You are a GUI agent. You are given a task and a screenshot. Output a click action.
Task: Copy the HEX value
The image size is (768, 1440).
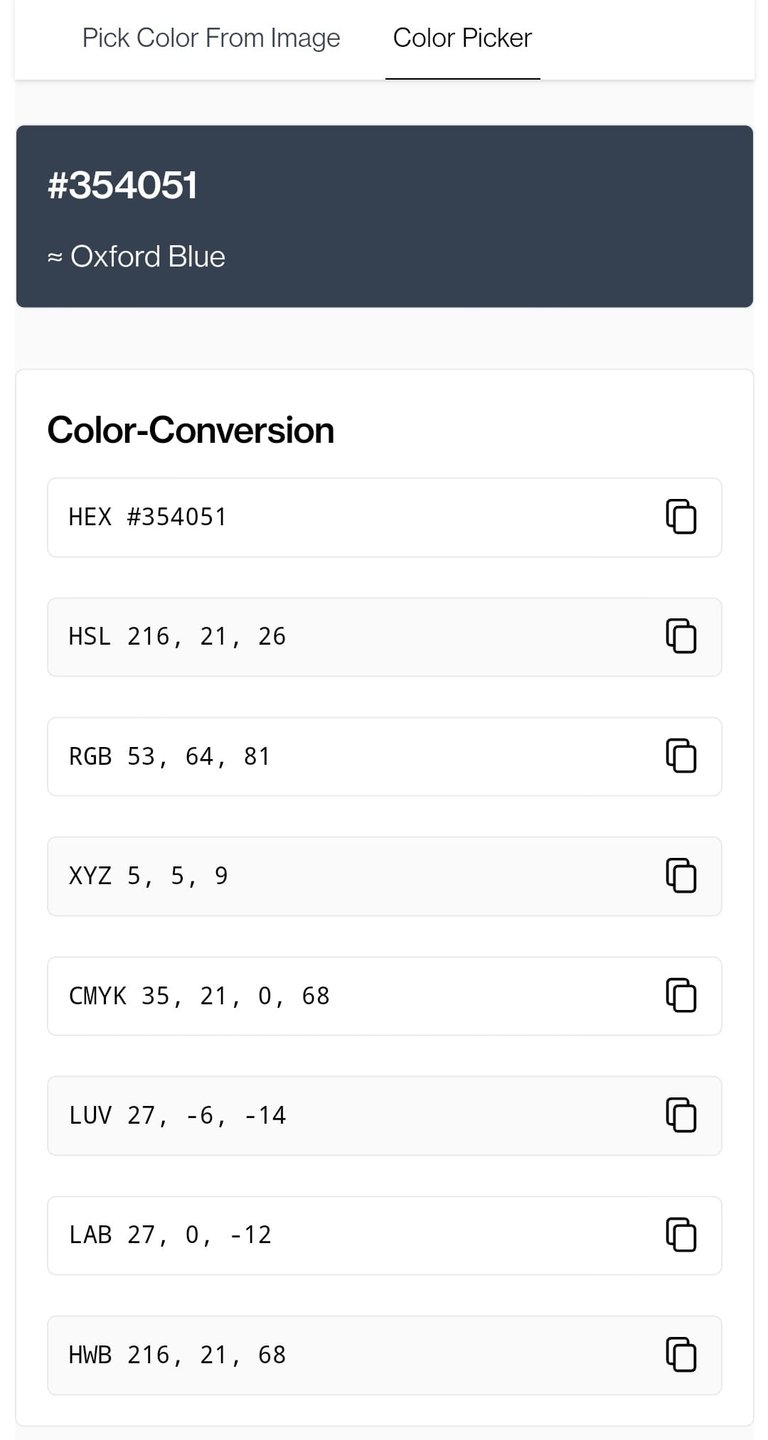(x=681, y=517)
